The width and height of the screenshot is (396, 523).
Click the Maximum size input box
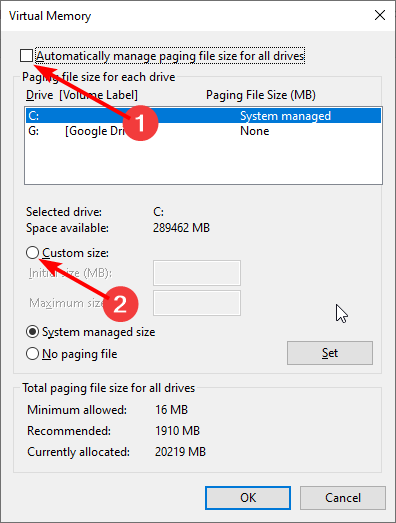click(197, 303)
